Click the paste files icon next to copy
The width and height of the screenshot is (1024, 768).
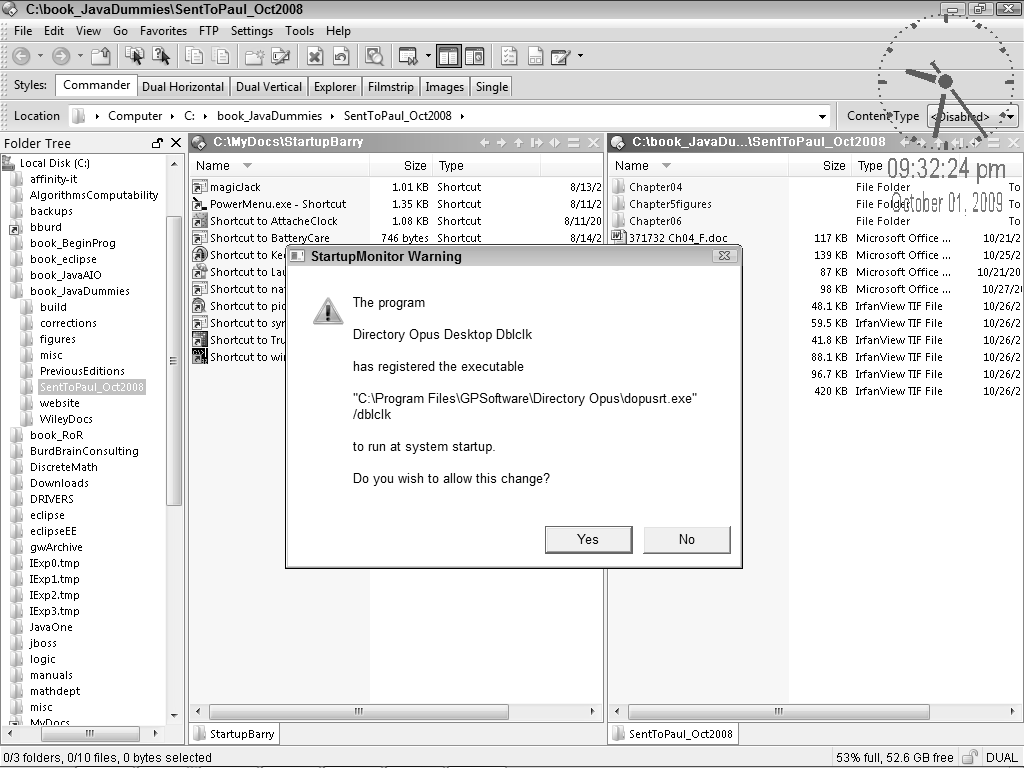tap(221, 57)
